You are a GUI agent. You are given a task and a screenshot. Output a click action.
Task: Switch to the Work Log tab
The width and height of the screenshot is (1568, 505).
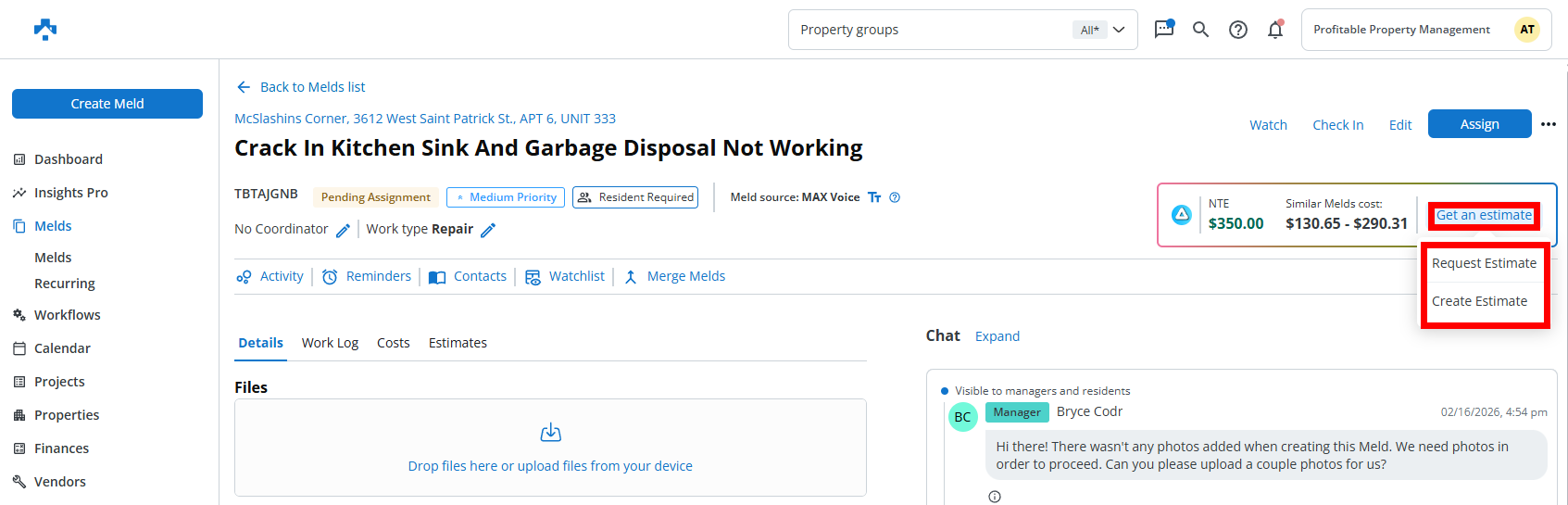point(330,343)
